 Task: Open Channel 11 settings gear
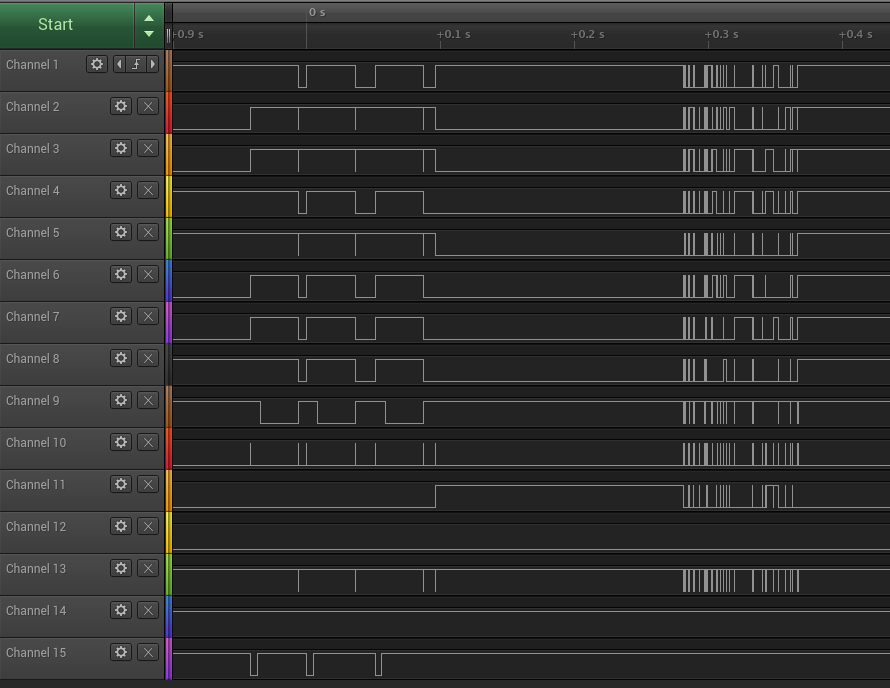pos(121,484)
